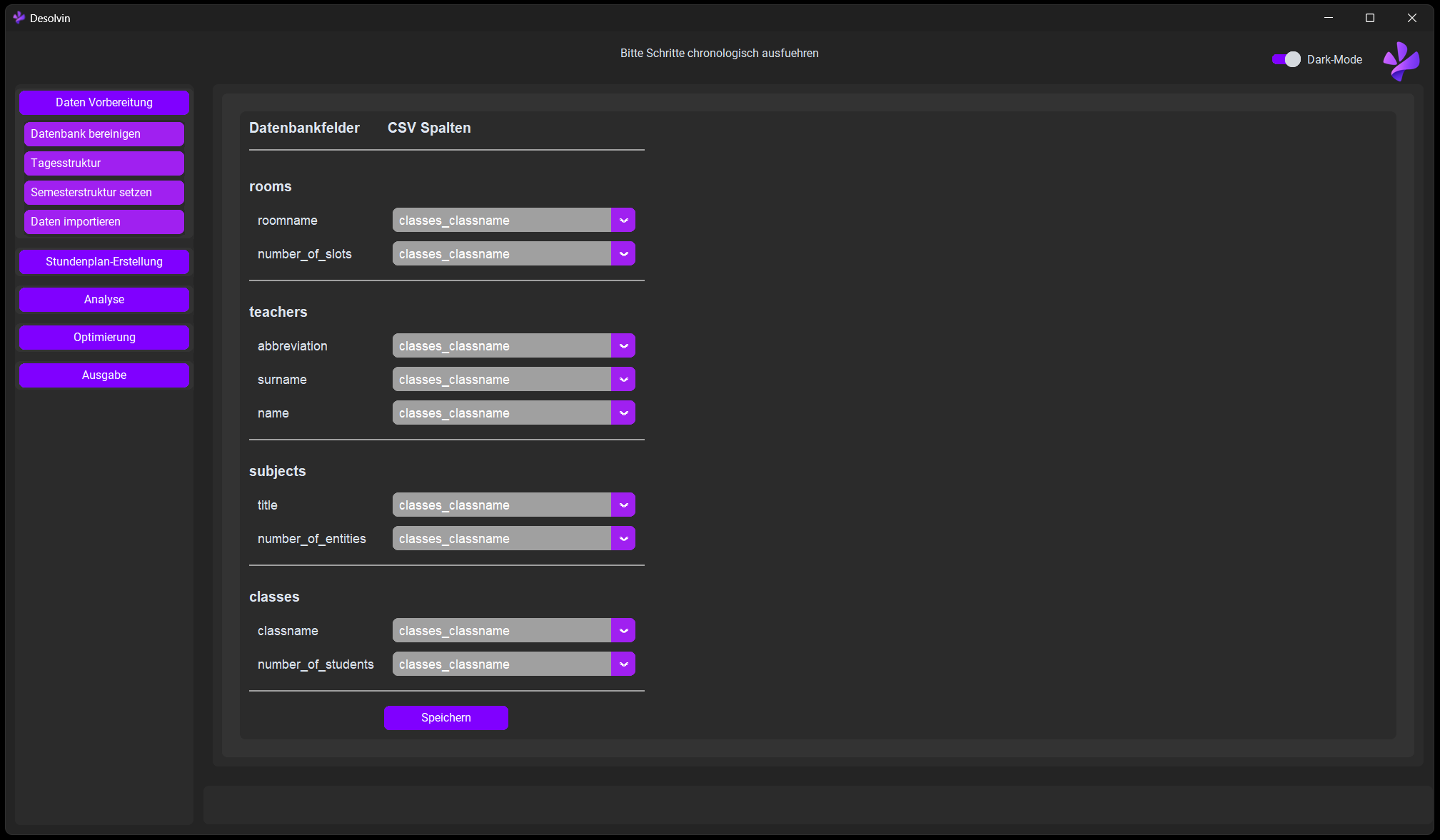Screen dimensions: 1440x840
Task: Go to Tagesstruktur step
Action: tap(104, 163)
